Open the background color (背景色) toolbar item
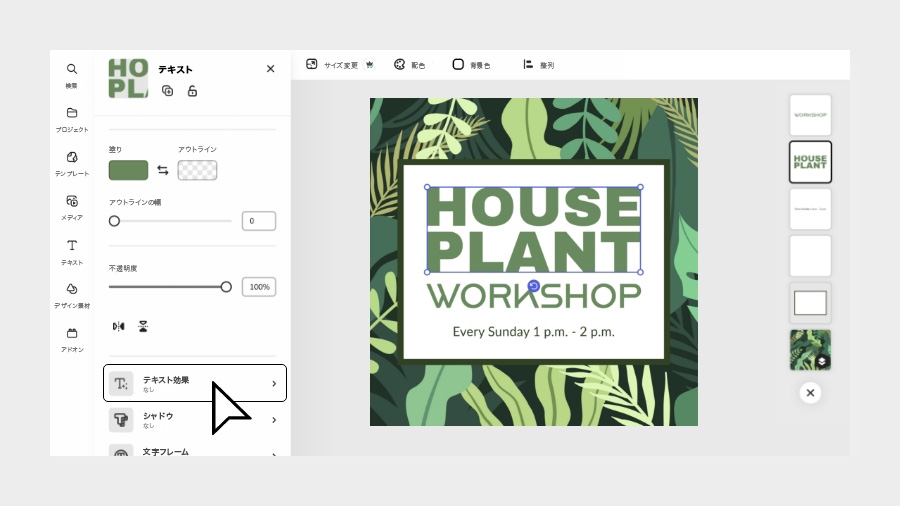 click(472, 65)
